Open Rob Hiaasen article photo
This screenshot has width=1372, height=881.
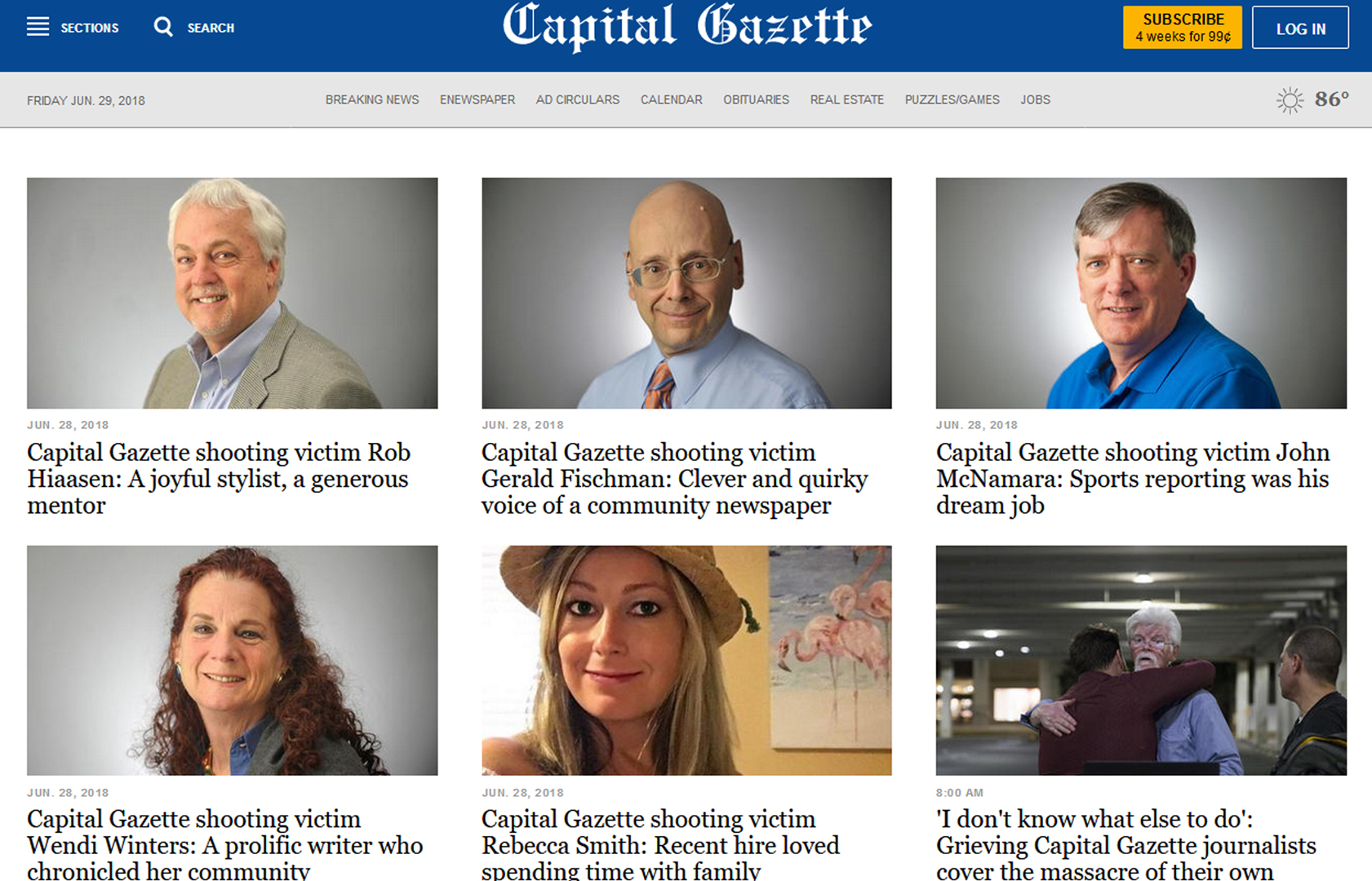point(232,293)
